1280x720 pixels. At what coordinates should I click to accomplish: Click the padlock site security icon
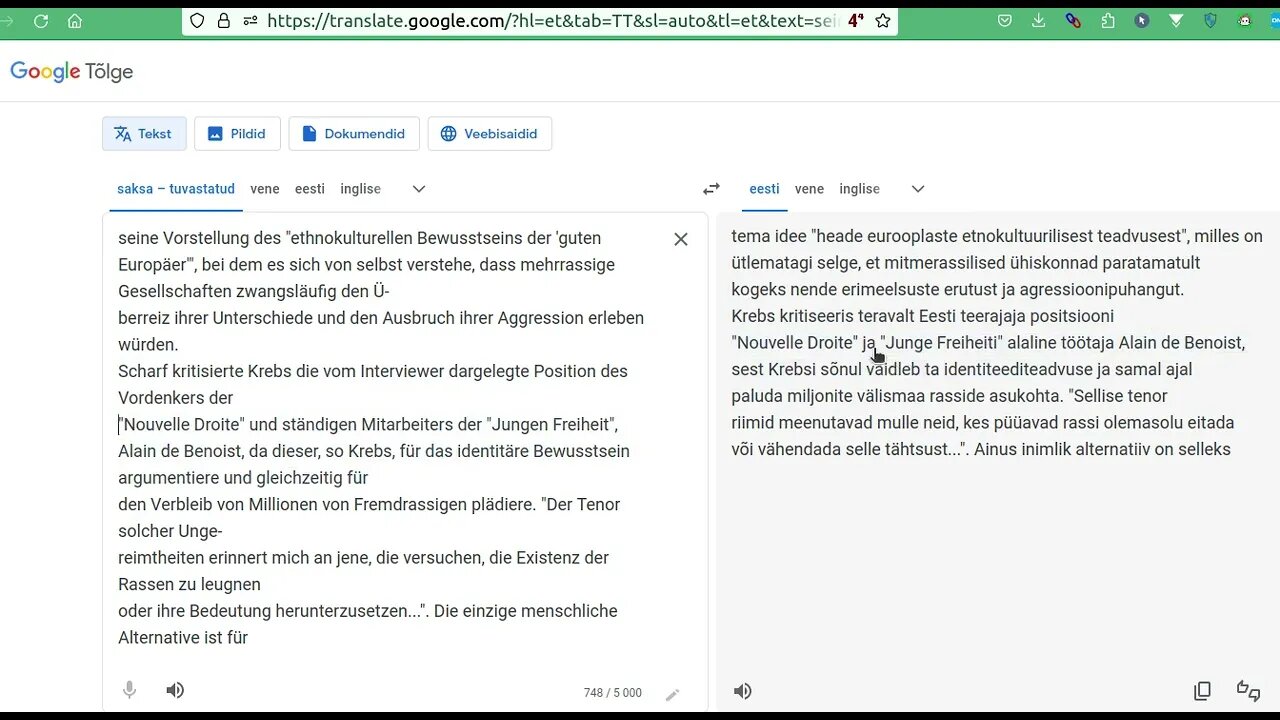pos(223,20)
